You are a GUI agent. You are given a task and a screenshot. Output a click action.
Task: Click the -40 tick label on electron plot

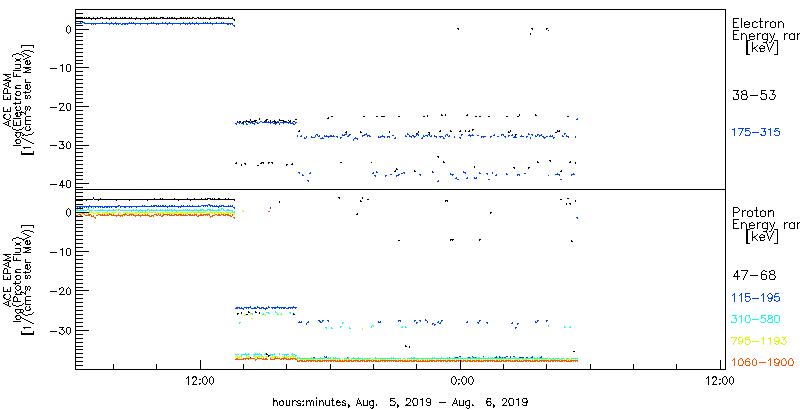click(60, 184)
